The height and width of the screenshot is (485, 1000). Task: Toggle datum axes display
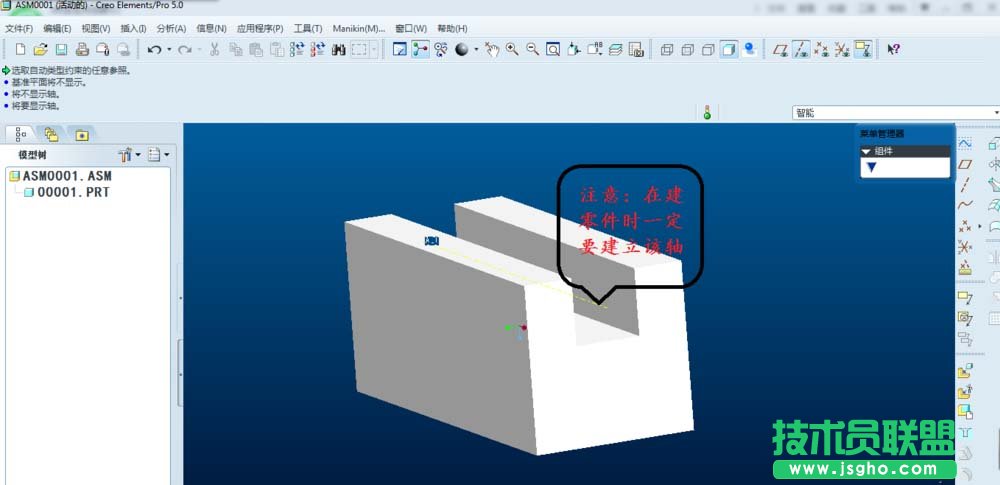[801, 49]
